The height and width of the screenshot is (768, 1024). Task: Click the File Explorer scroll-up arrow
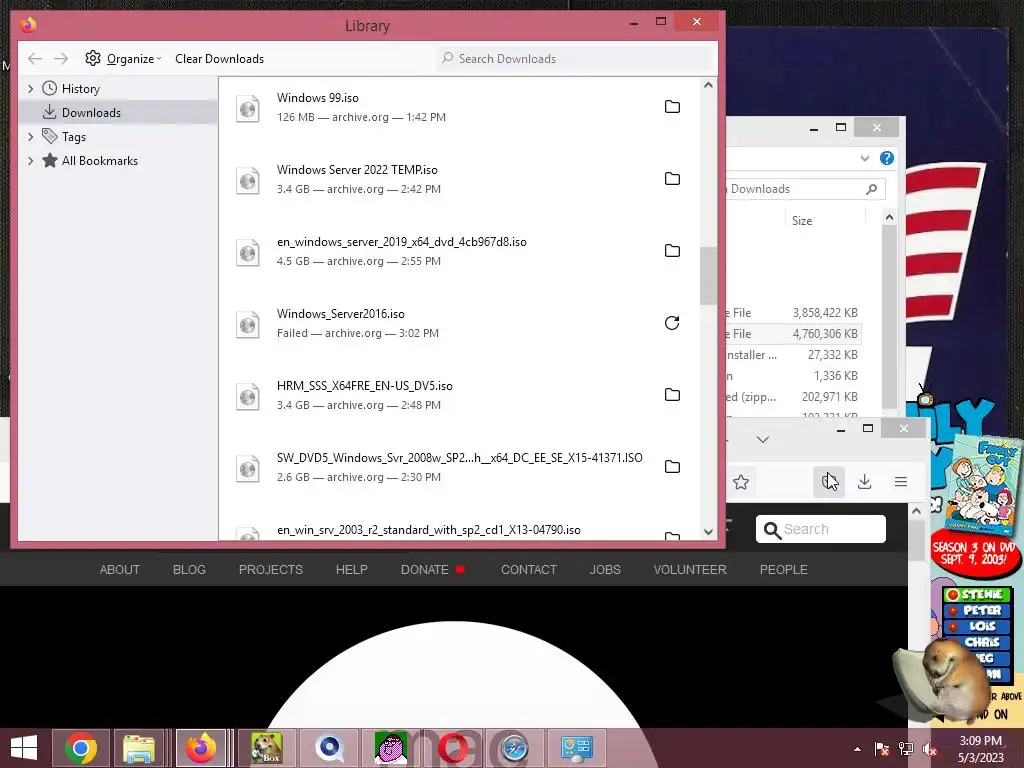889,217
